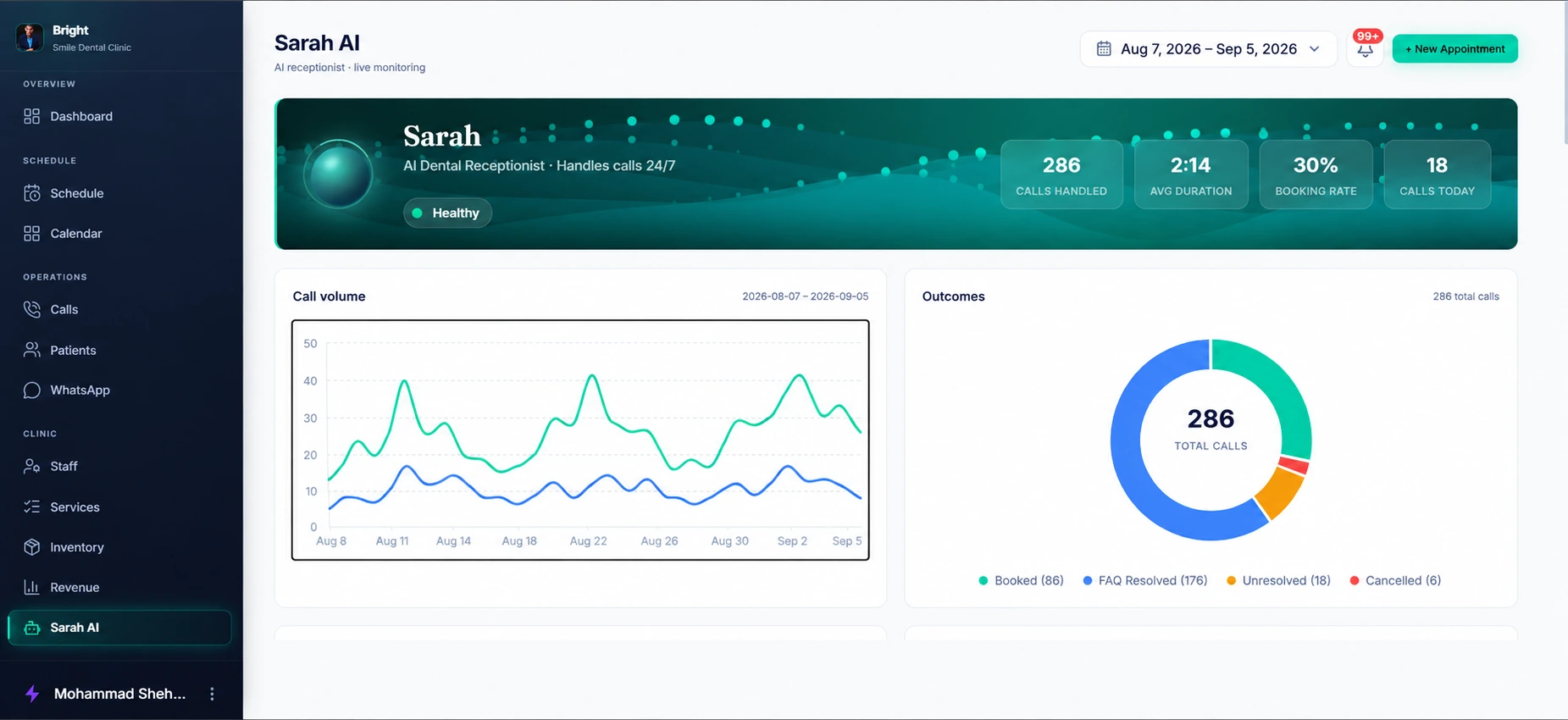Click the lightning bolt icon by Mohammad

[32, 694]
